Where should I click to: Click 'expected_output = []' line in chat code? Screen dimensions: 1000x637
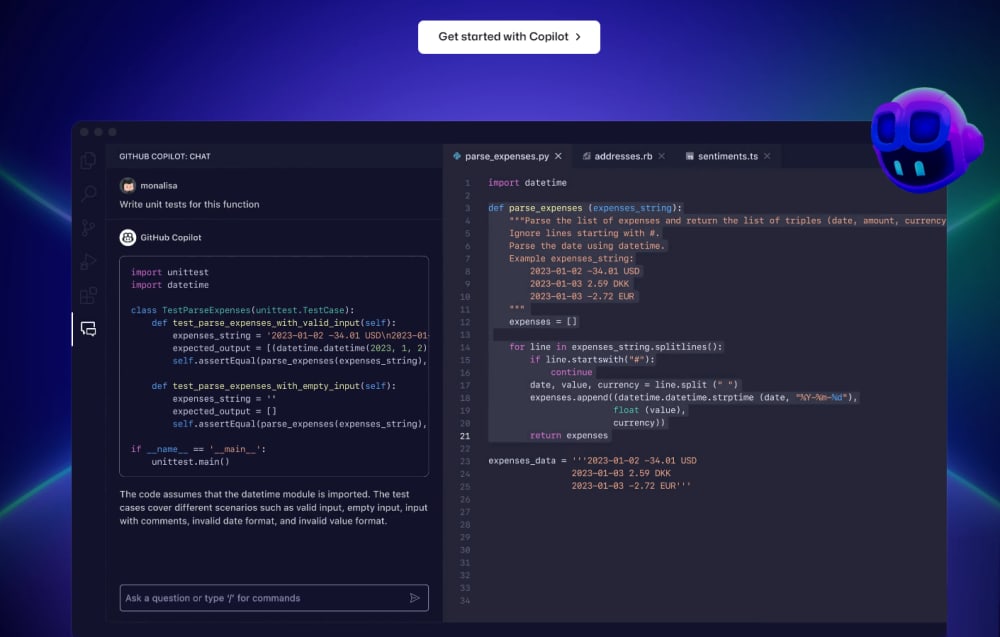(x=224, y=411)
